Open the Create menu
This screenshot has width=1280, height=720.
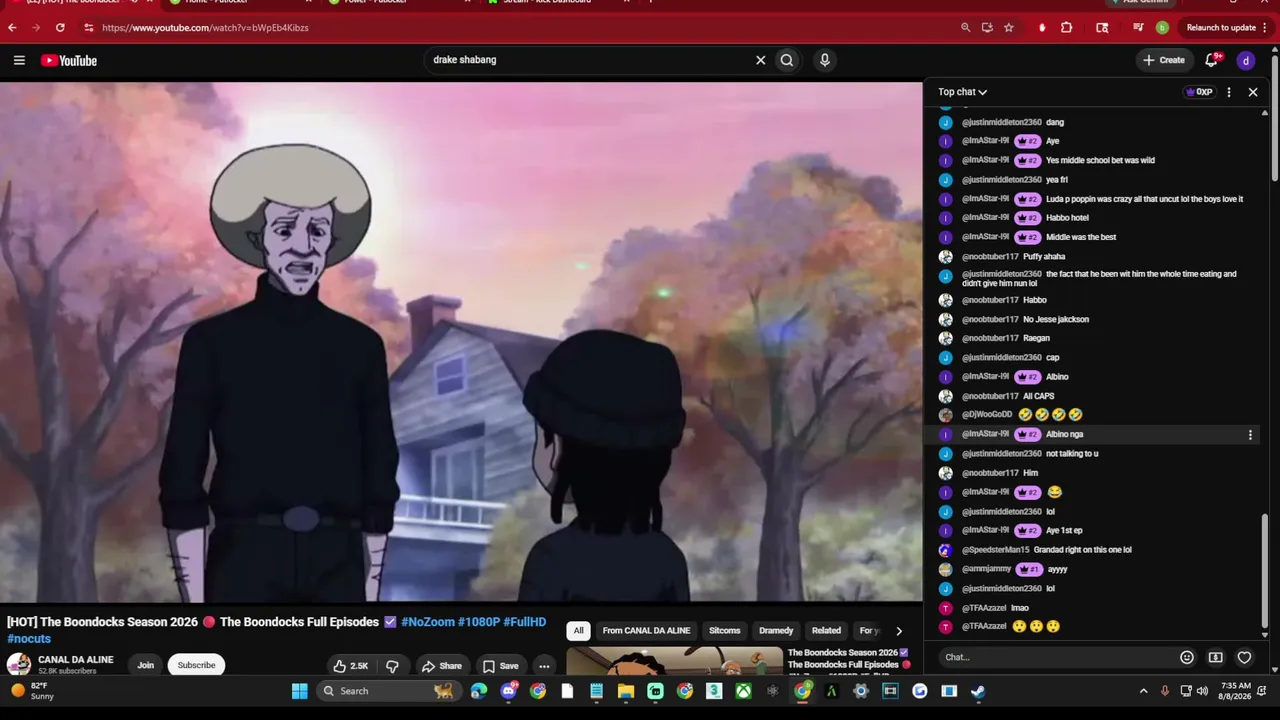tap(1164, 60)
